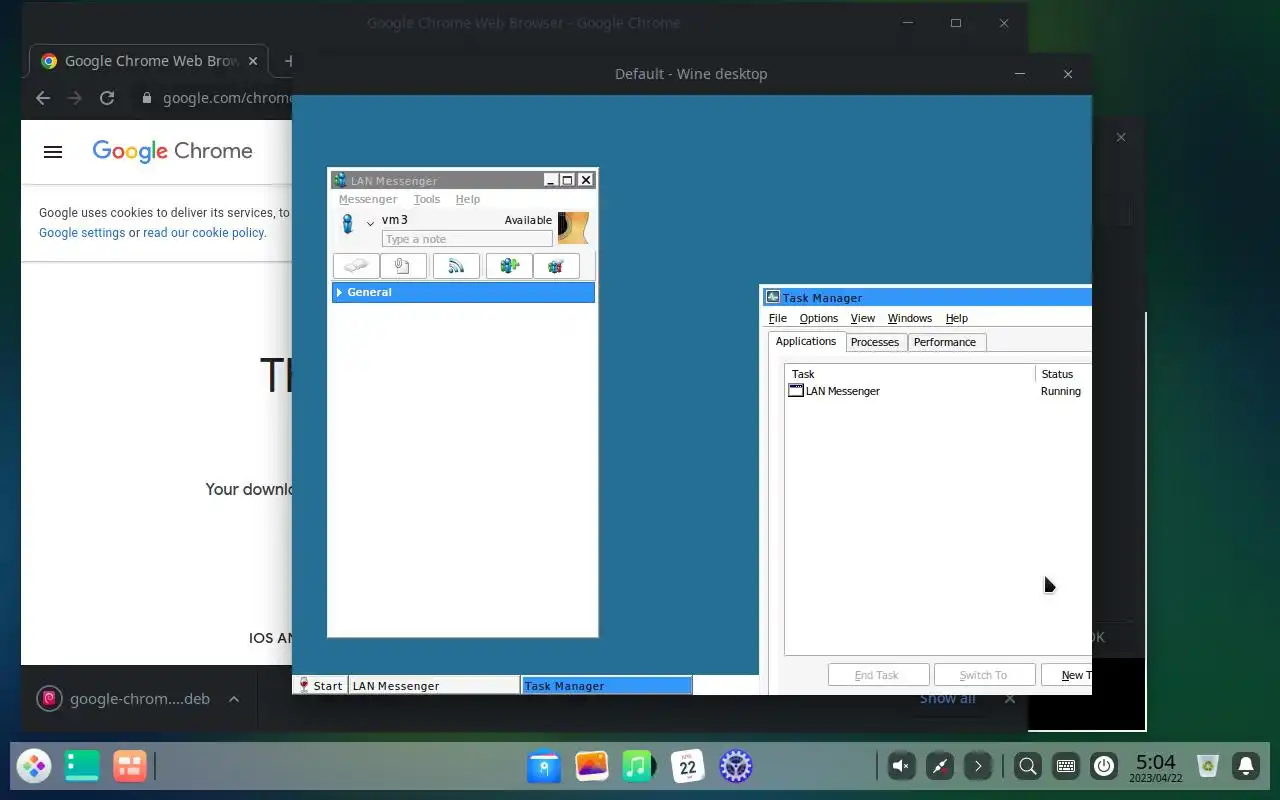
Task: Click the New Task button
Action: [1067, 675]
